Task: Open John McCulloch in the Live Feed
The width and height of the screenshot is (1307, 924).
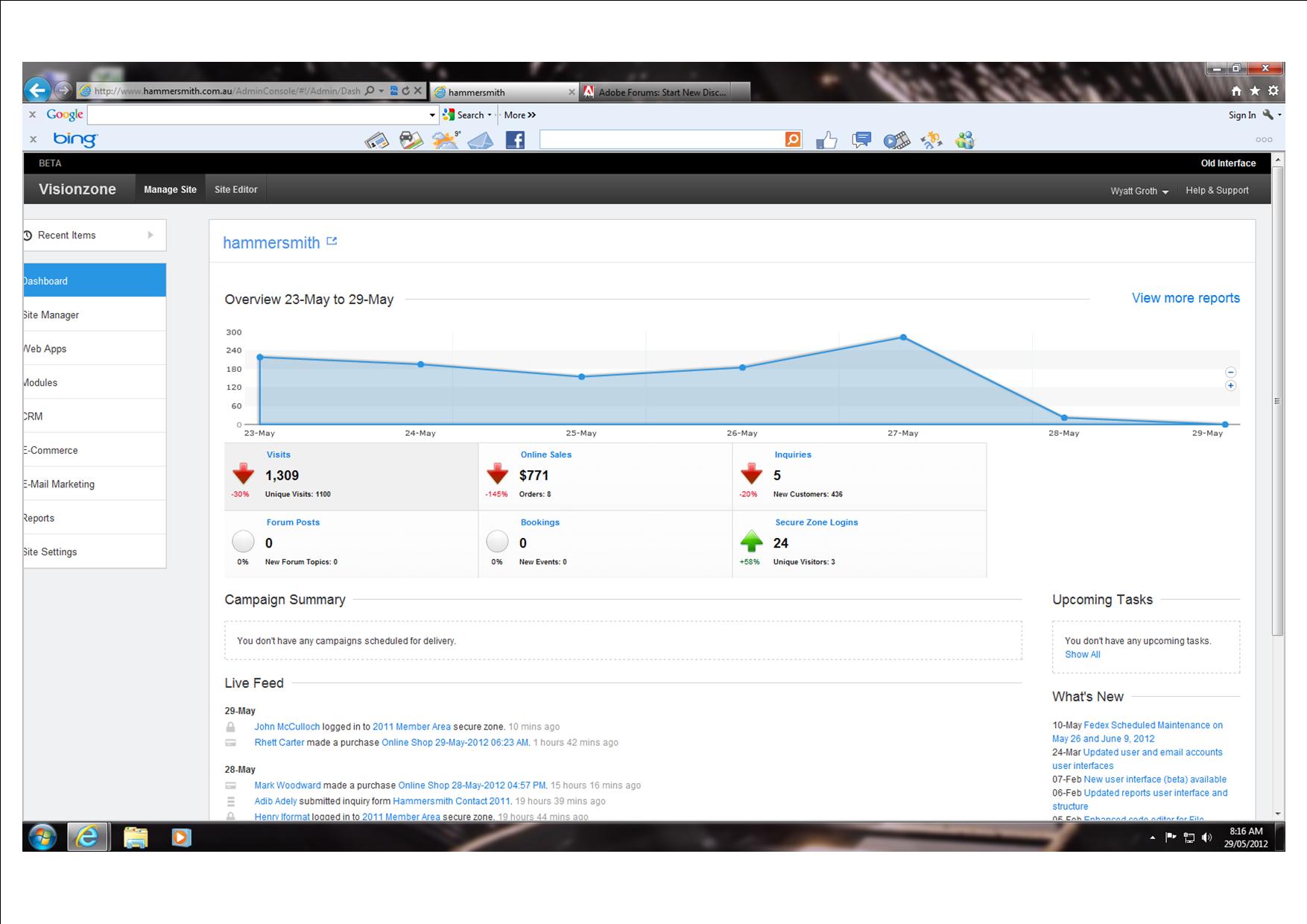Action: click(x=287, y=727)
